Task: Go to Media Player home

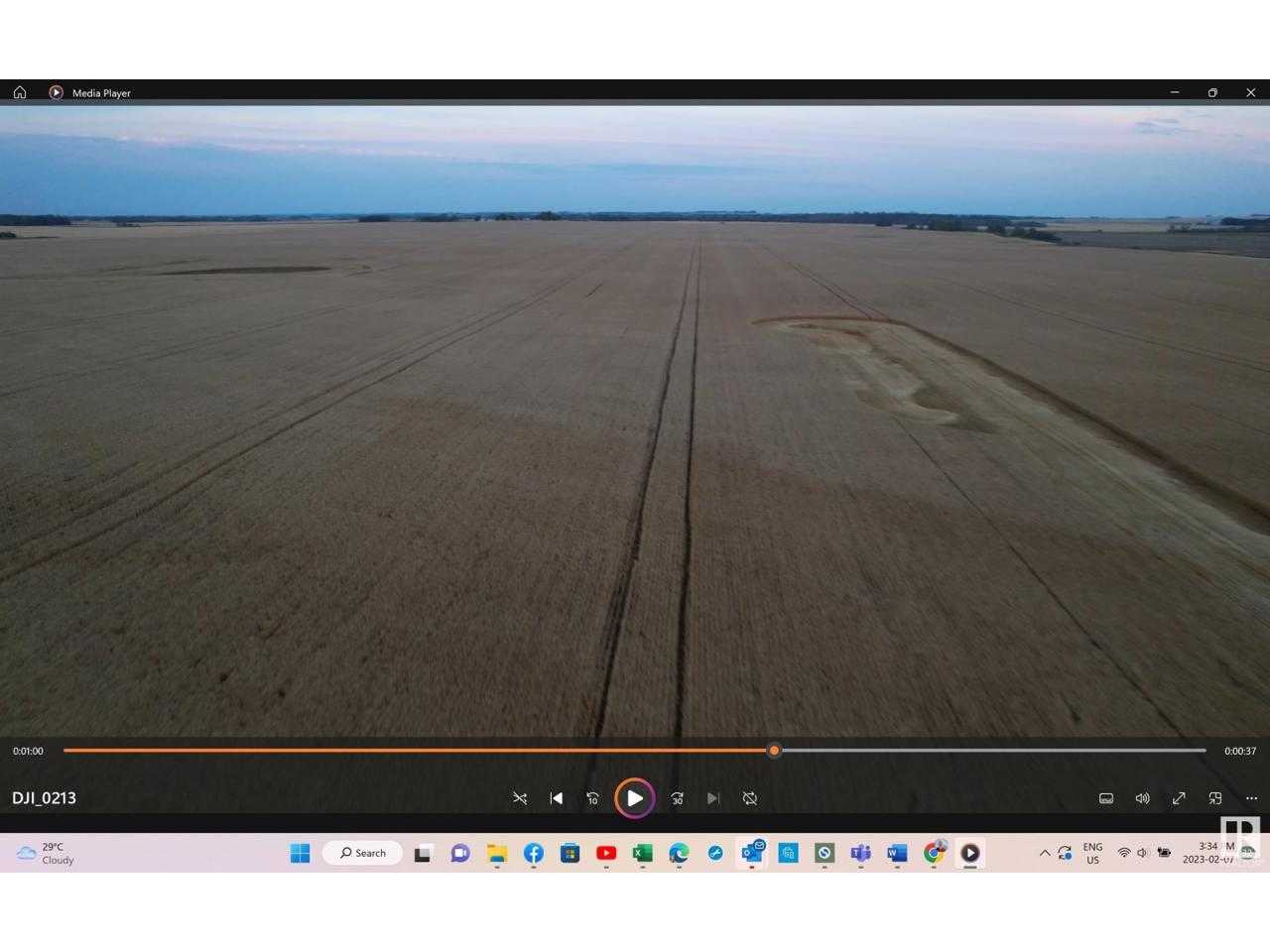Action: [x=20, y=92]
